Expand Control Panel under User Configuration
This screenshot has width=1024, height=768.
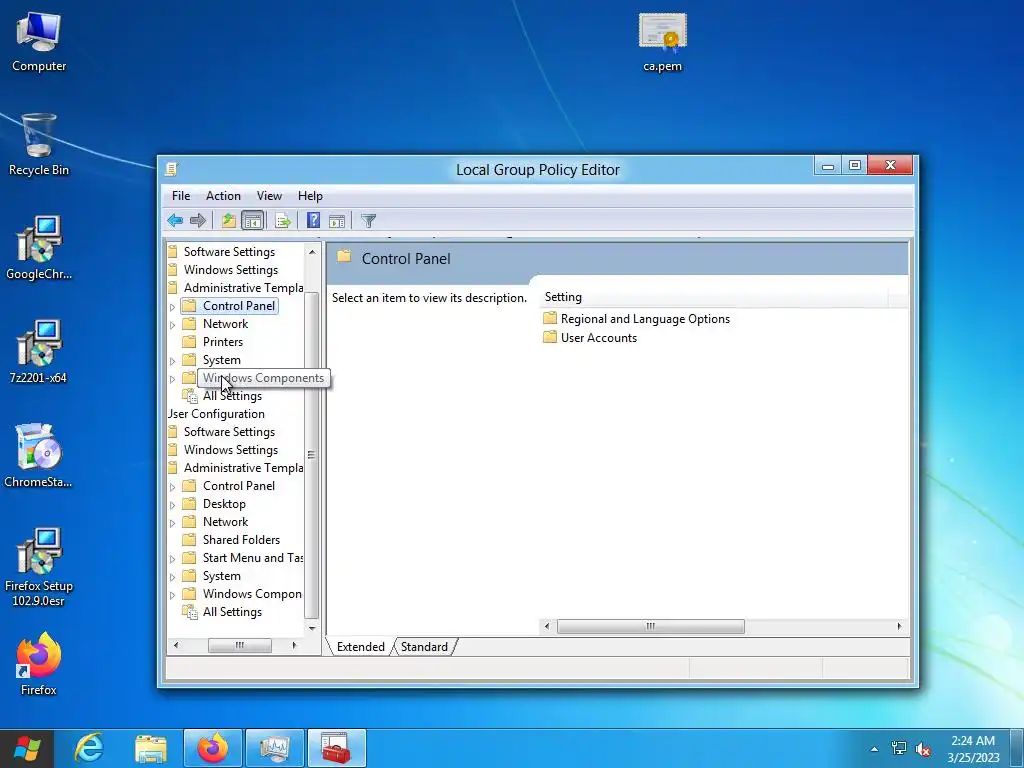pyautogui.click(x=172, y=487)
